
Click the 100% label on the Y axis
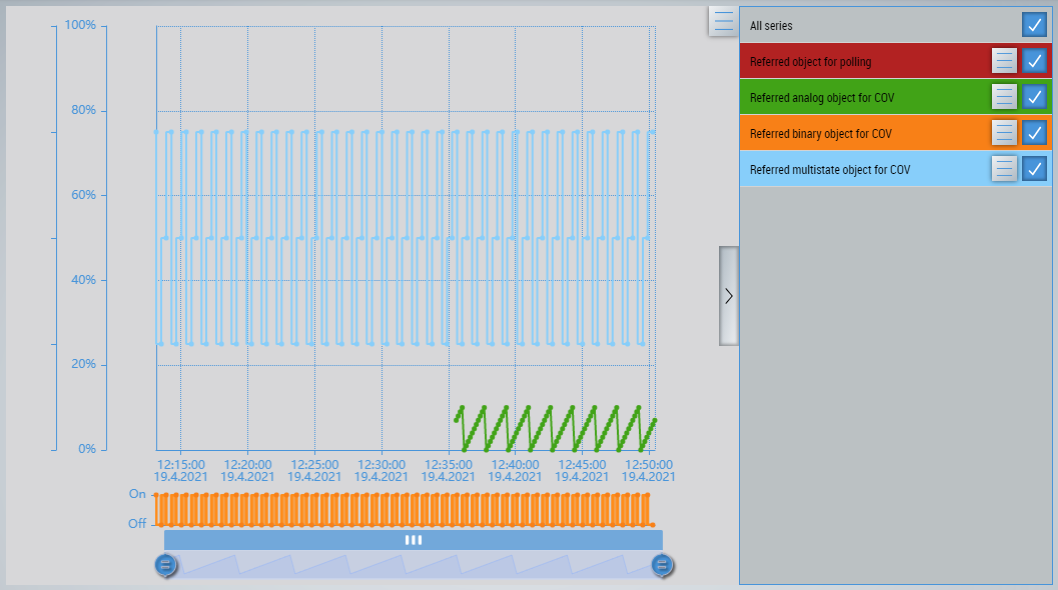pos(80,25)
